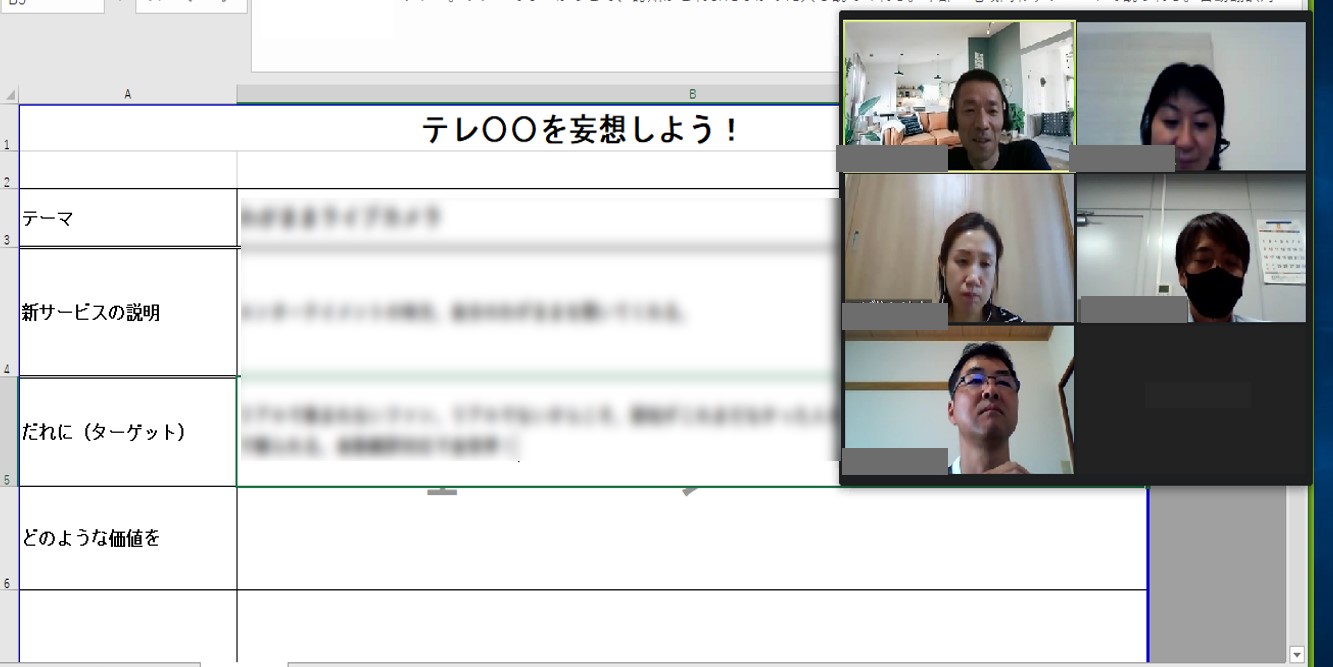Click row header 5 to select target row
1333x667 pixels.
point(8,432)
